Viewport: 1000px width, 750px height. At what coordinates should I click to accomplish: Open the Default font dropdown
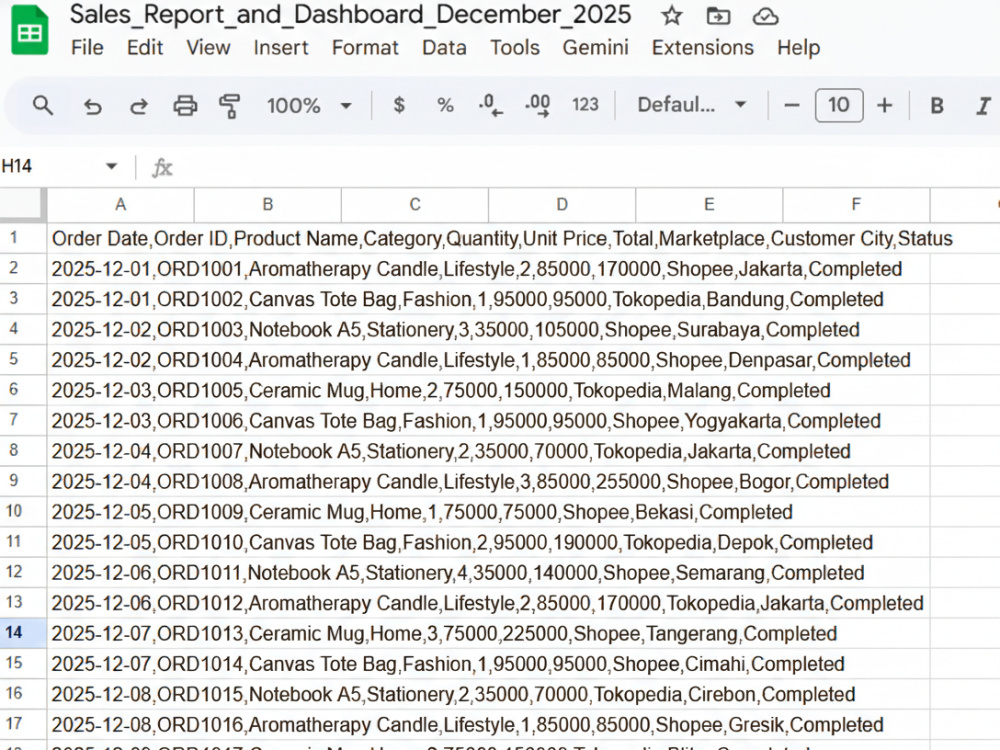point(692,105)
